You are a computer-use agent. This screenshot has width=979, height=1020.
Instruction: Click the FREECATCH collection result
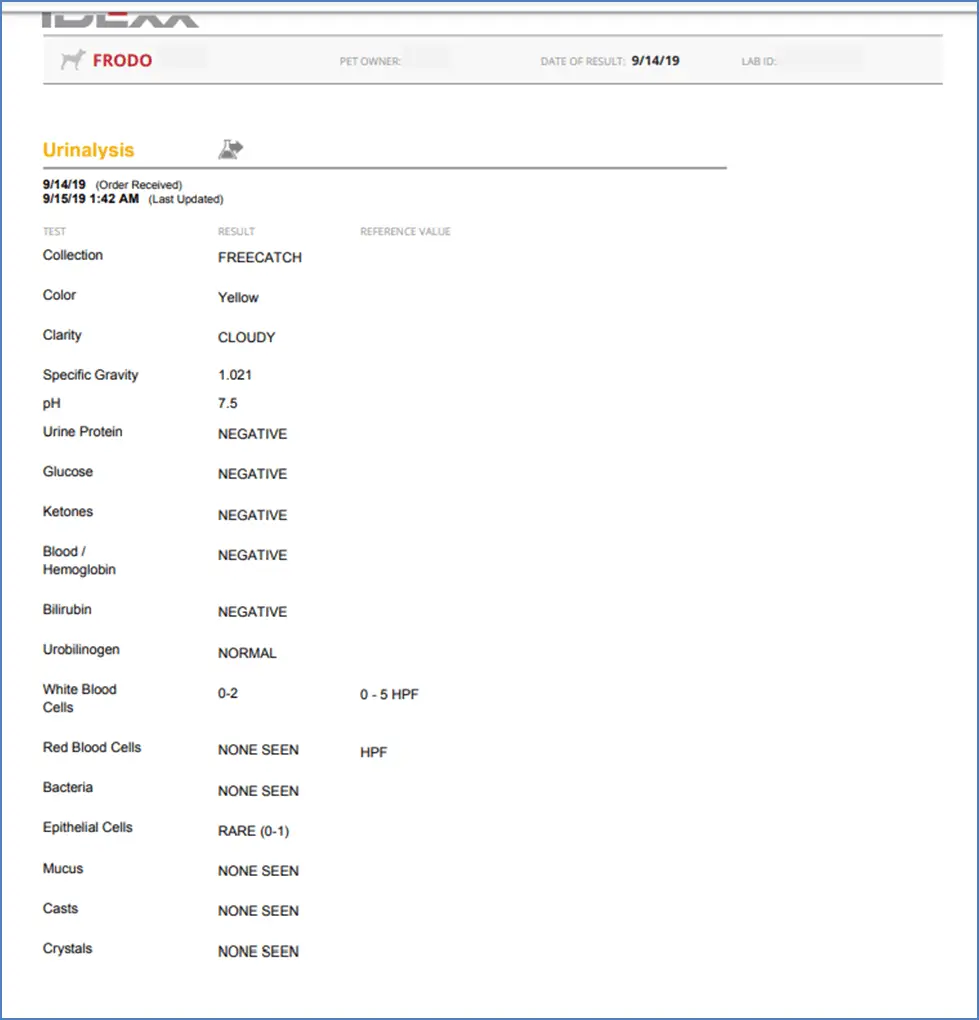pos(259,257)
